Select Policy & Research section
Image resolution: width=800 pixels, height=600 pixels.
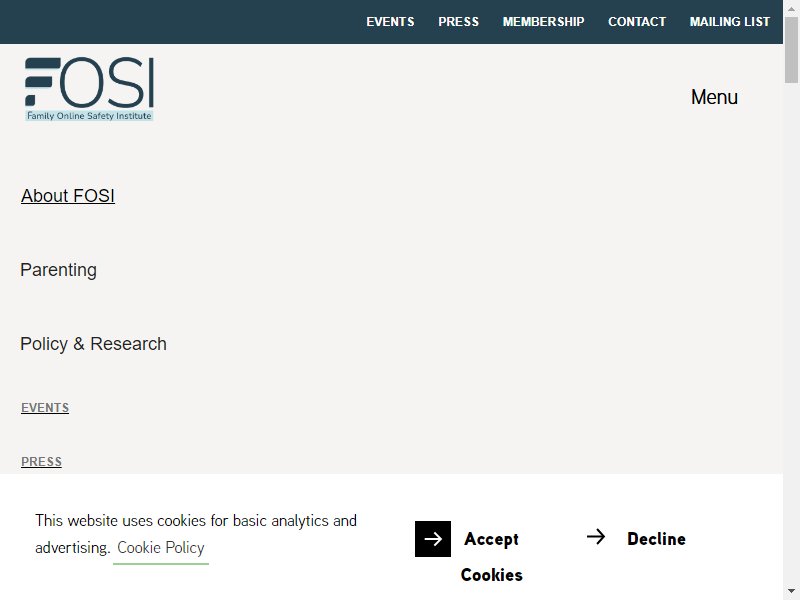[x=93, y=344]
